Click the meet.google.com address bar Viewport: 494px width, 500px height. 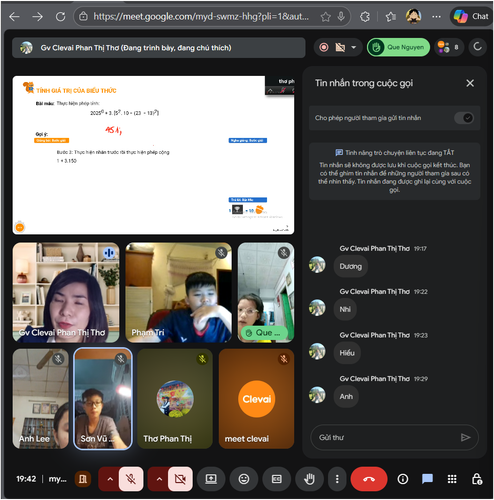pos(201,16)
